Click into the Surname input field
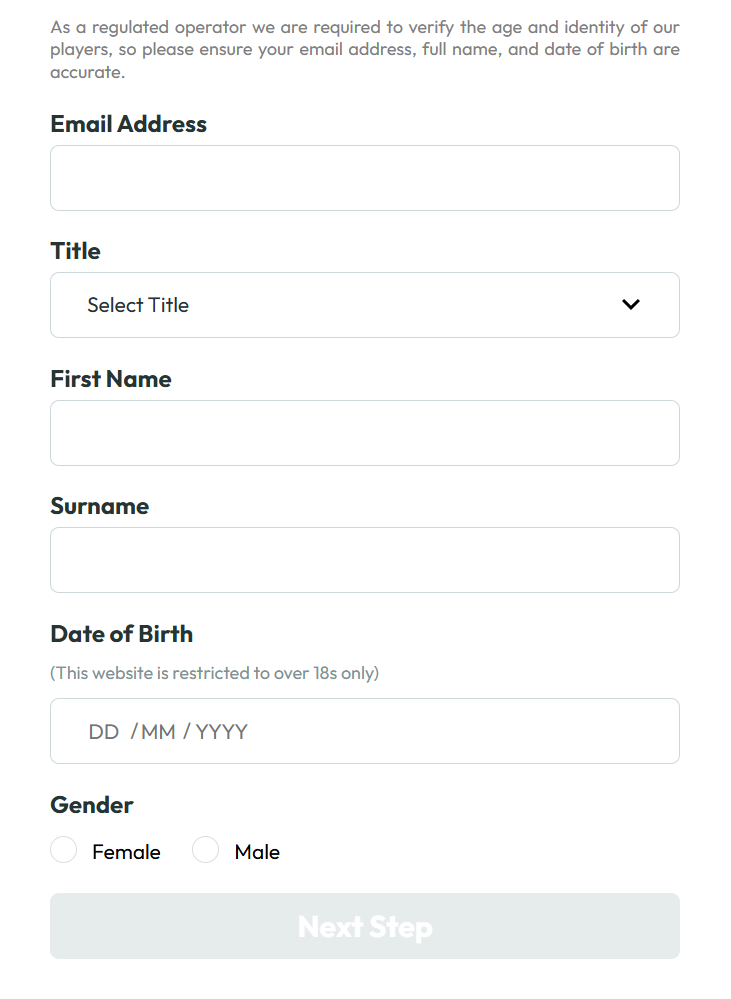The height and width of the screenshot is (999, 731). pos(364,560)
